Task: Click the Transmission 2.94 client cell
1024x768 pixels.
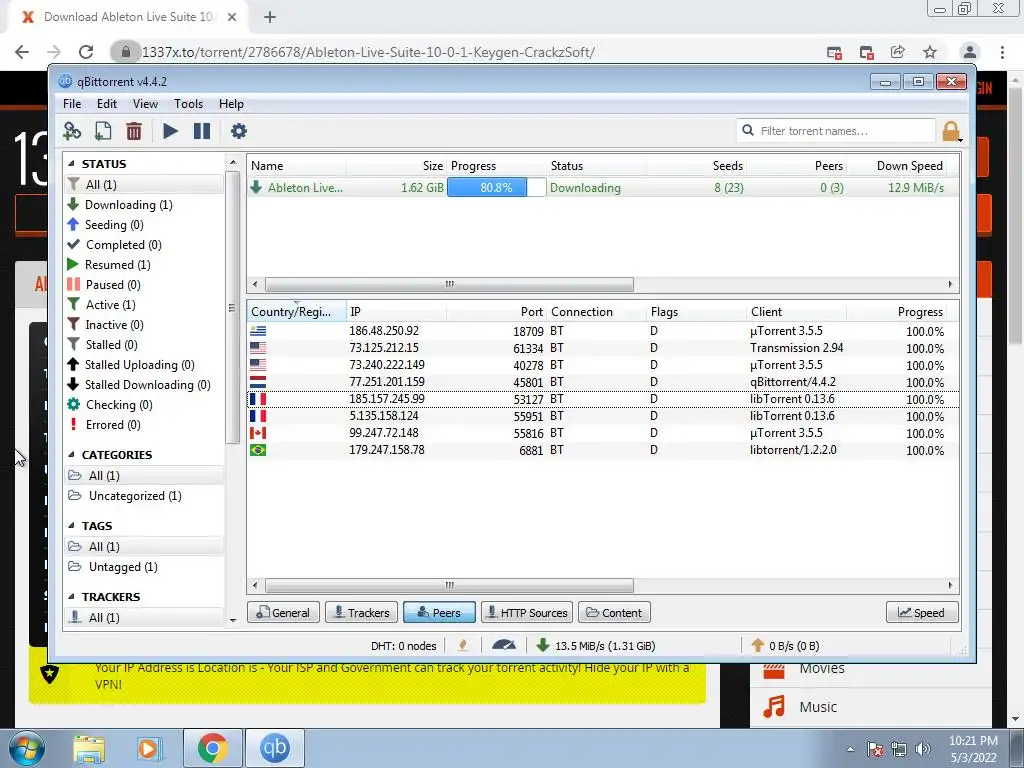Action: click(x=796, y=348)
